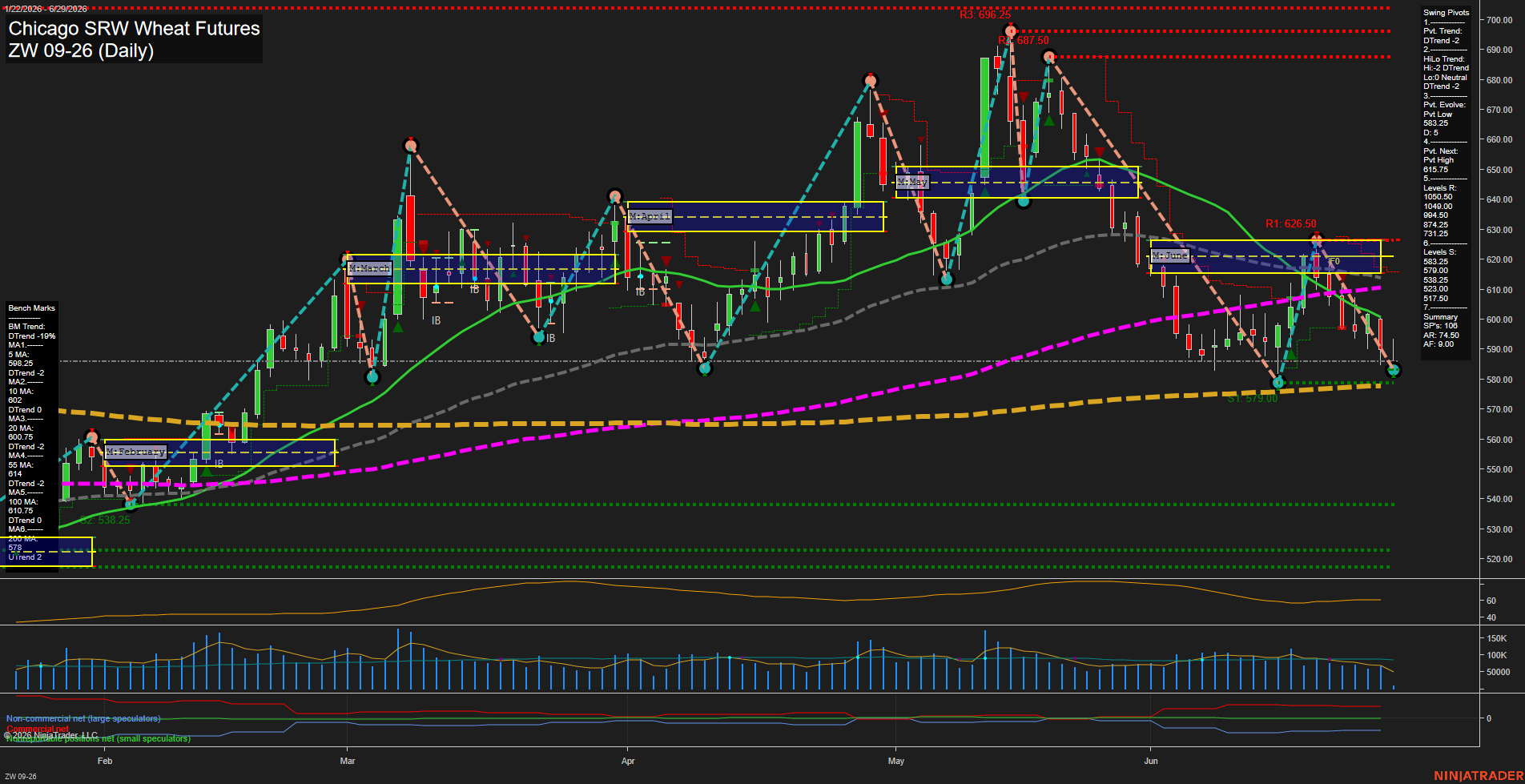1525x784 pixels.
Task: Click the latest pivot low circle at chart's right edge
Action: click(1394, 370)
